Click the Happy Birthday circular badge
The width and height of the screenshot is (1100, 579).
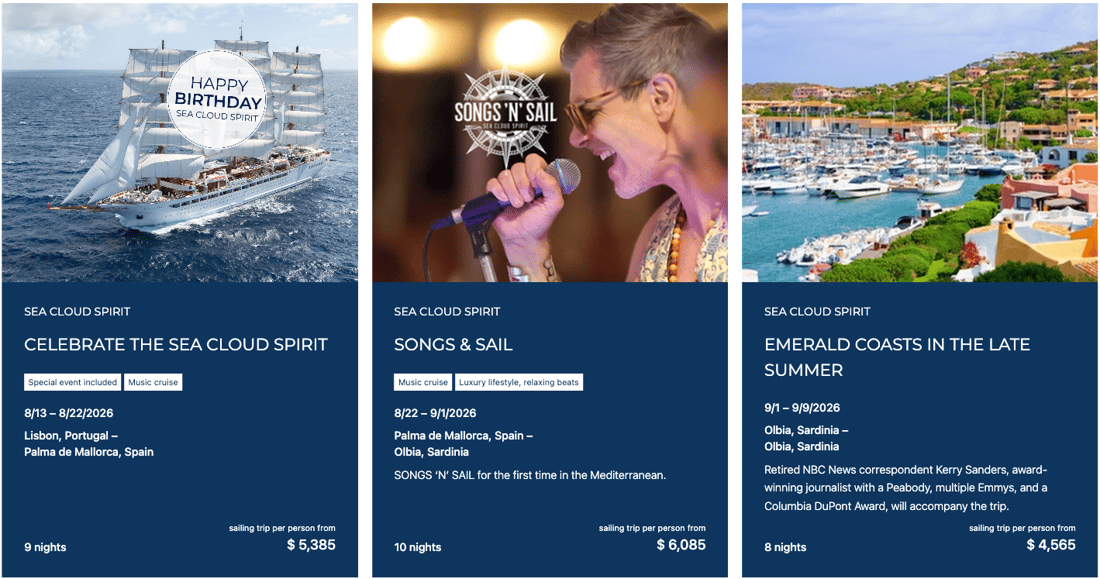(x=217, y=100)
